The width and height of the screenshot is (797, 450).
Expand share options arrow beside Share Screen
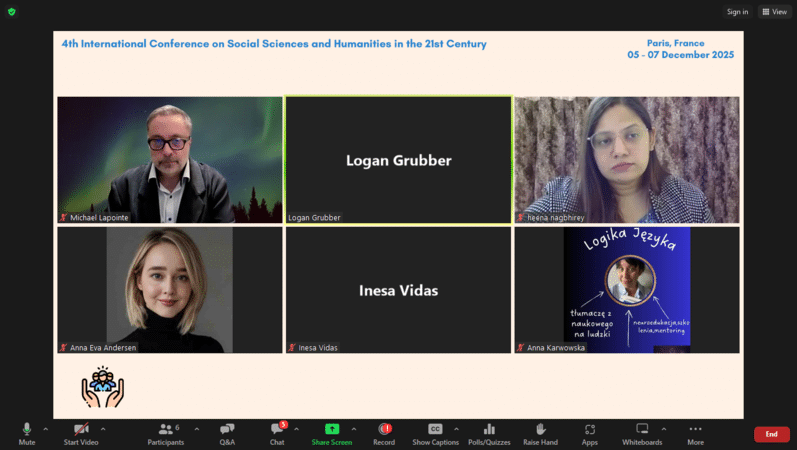click(353, 429)
